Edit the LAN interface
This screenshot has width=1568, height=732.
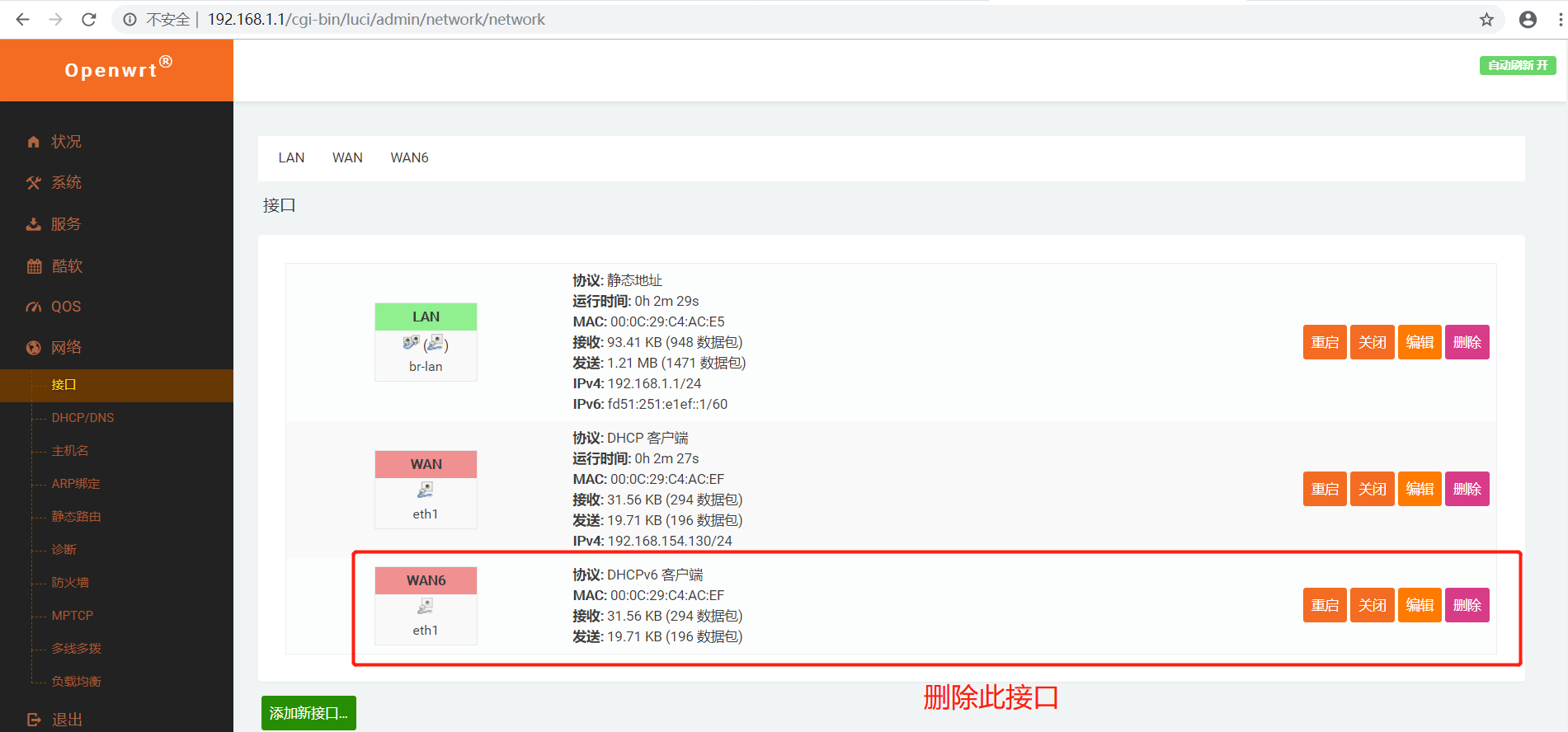pos(1420,342)
